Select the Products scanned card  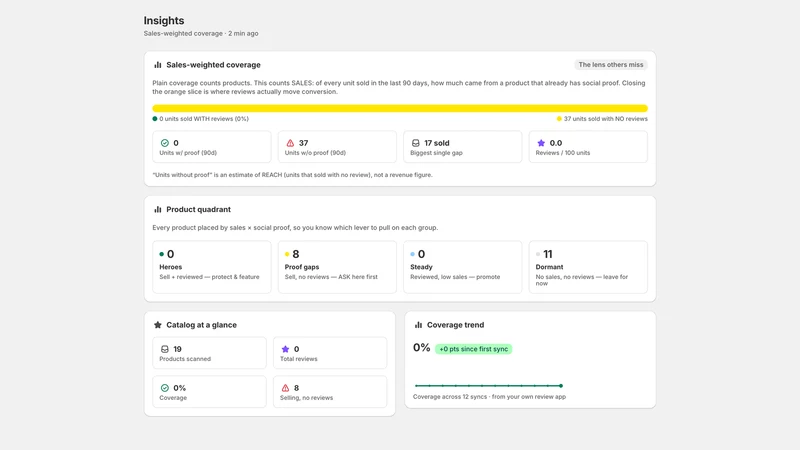coord(209,353)
